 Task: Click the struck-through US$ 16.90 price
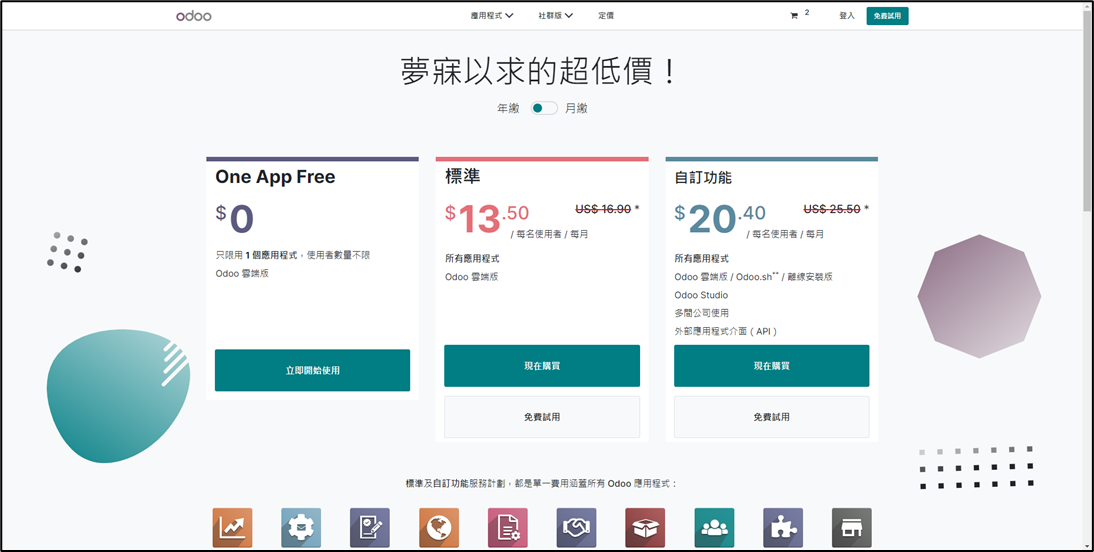click(603, 209)
